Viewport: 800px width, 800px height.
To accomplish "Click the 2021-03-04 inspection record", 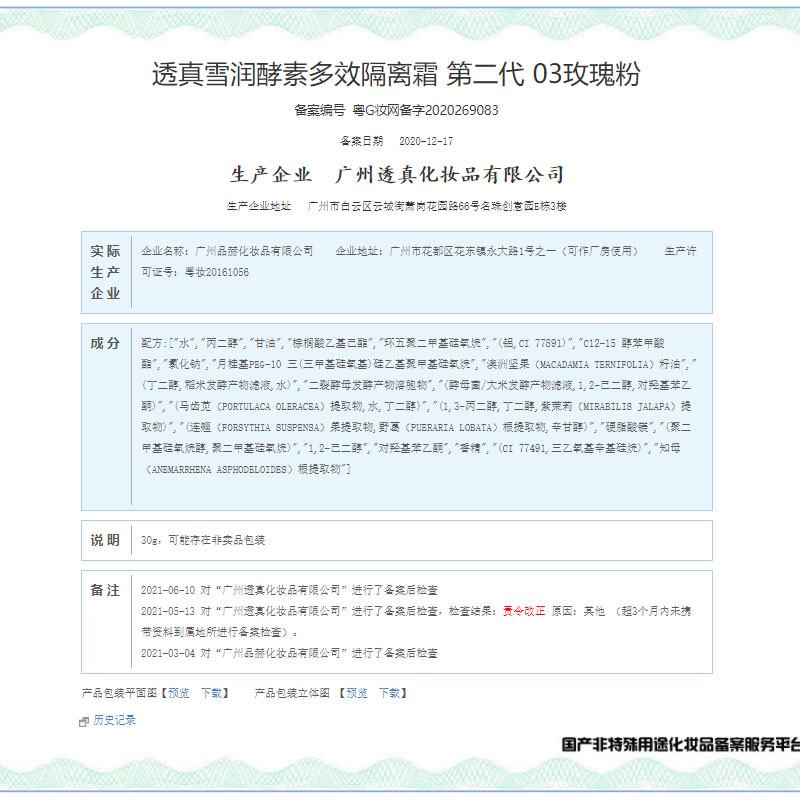I will click(290, 653).
